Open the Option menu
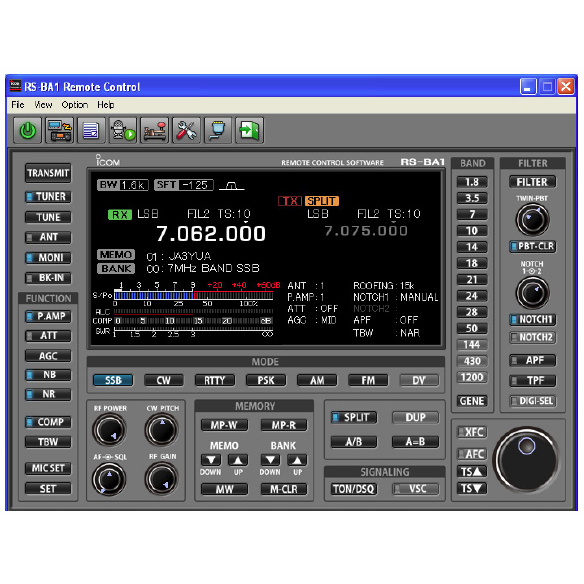Viewport: 584px width, 584px height. click(x=74, y=105)
